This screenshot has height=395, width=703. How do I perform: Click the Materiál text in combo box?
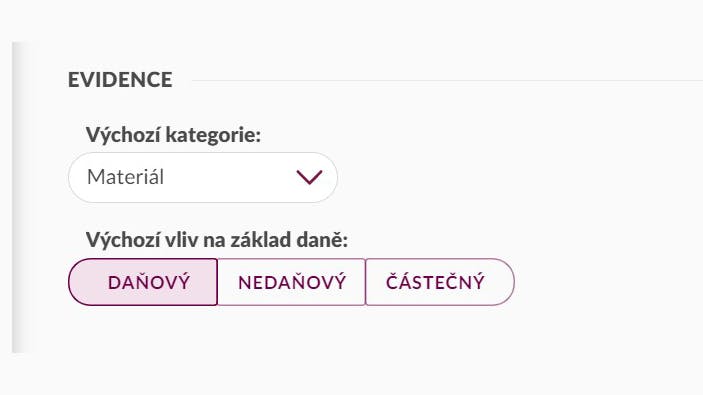click(126, 177)
